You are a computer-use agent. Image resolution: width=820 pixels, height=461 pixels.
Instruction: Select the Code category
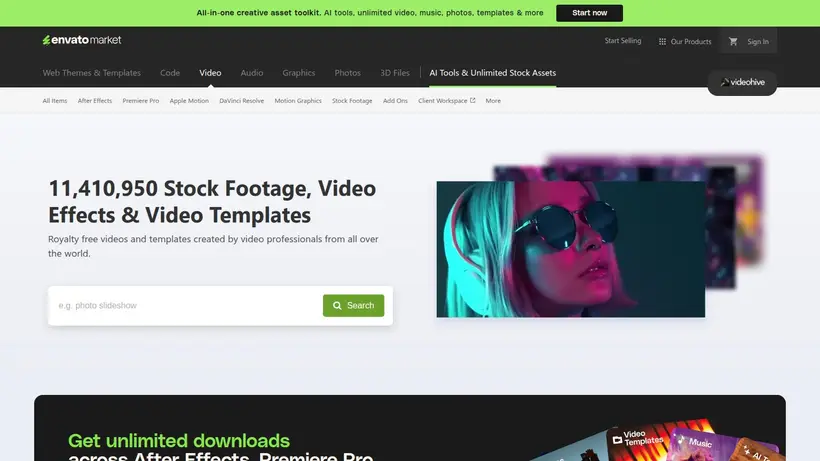[170, 73]
